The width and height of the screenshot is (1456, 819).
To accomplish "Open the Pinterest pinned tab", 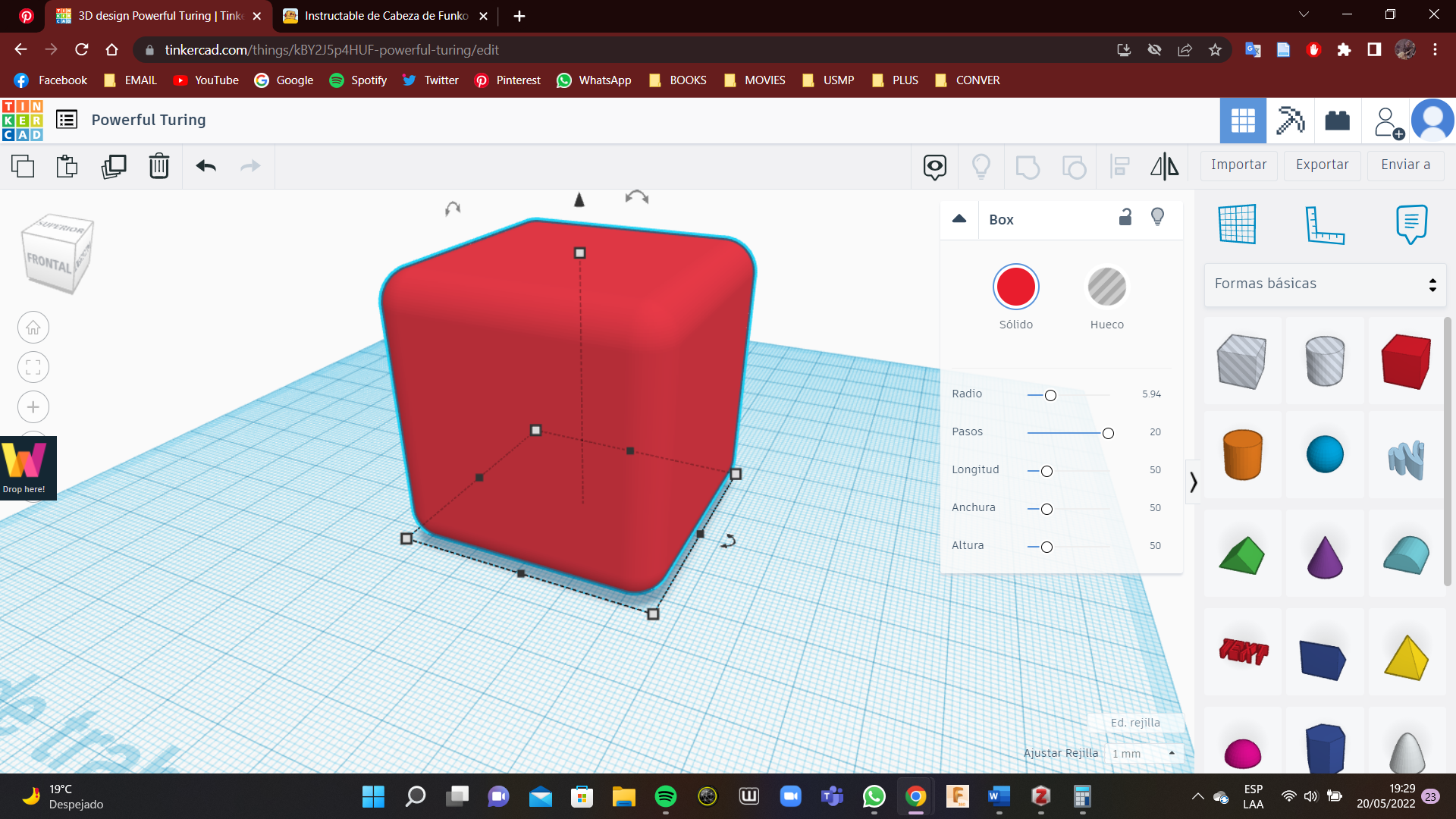I will (26, 16).
